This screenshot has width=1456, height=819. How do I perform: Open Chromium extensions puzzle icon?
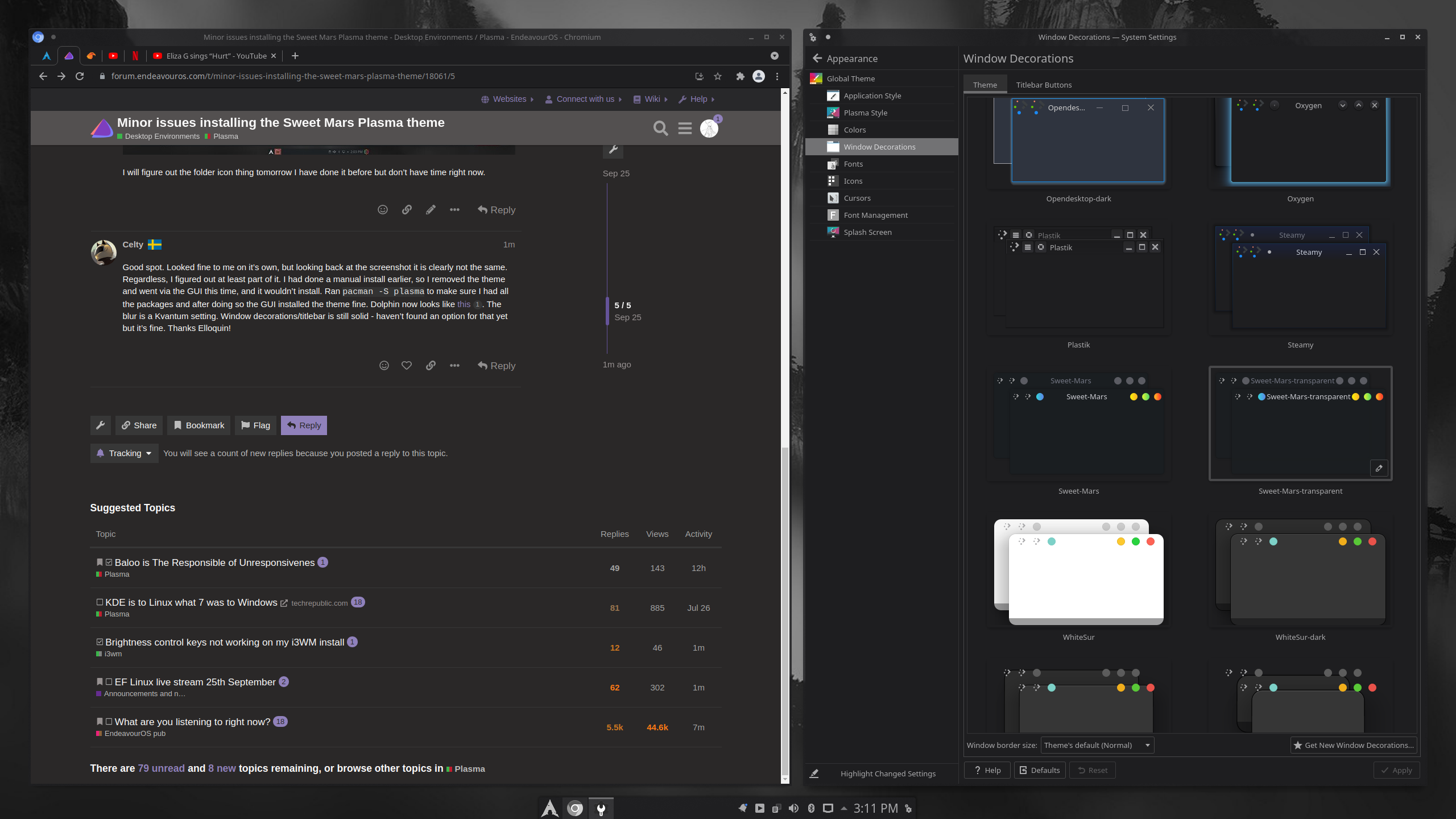pyautogui.click(x=740, y=76)
